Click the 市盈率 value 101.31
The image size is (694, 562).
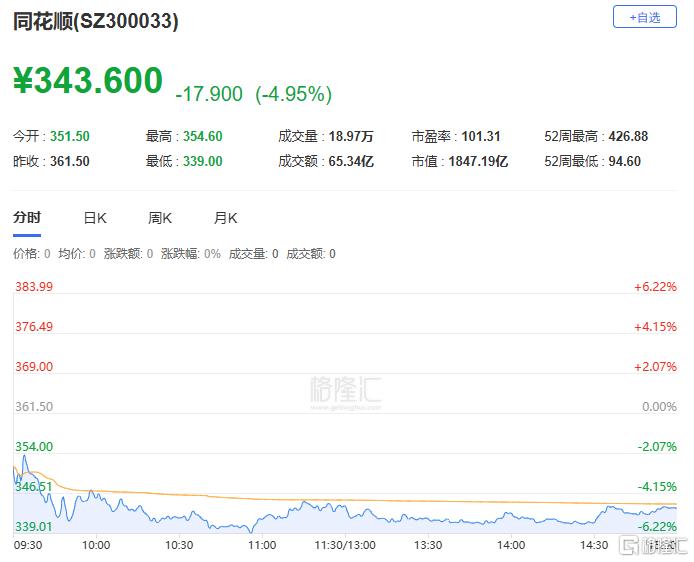pyautogui.click(x=481, y=136)
